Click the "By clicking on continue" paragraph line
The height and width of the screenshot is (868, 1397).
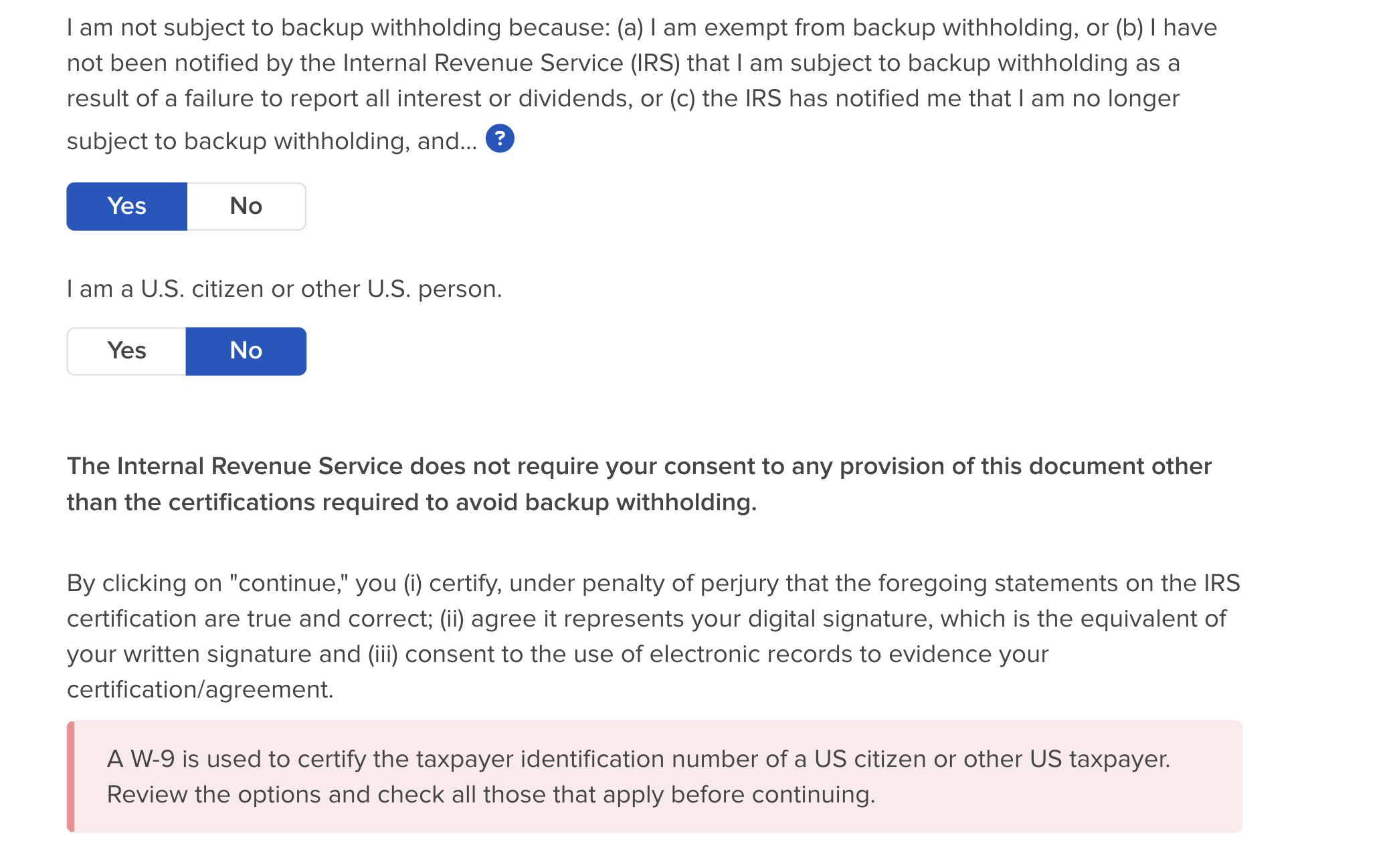tap(653, 583)
